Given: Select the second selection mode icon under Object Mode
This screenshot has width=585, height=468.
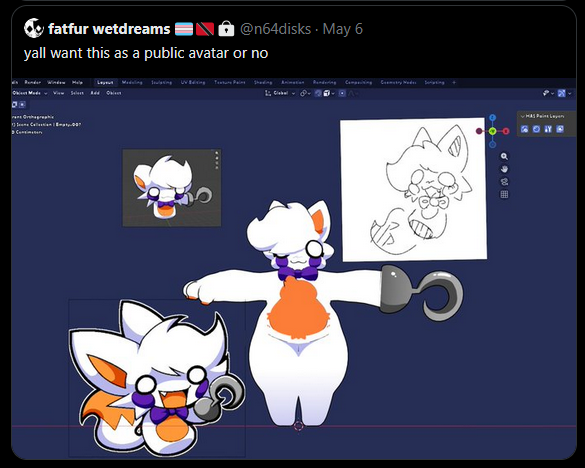Looking at the screenshot, I should (22, 104).
